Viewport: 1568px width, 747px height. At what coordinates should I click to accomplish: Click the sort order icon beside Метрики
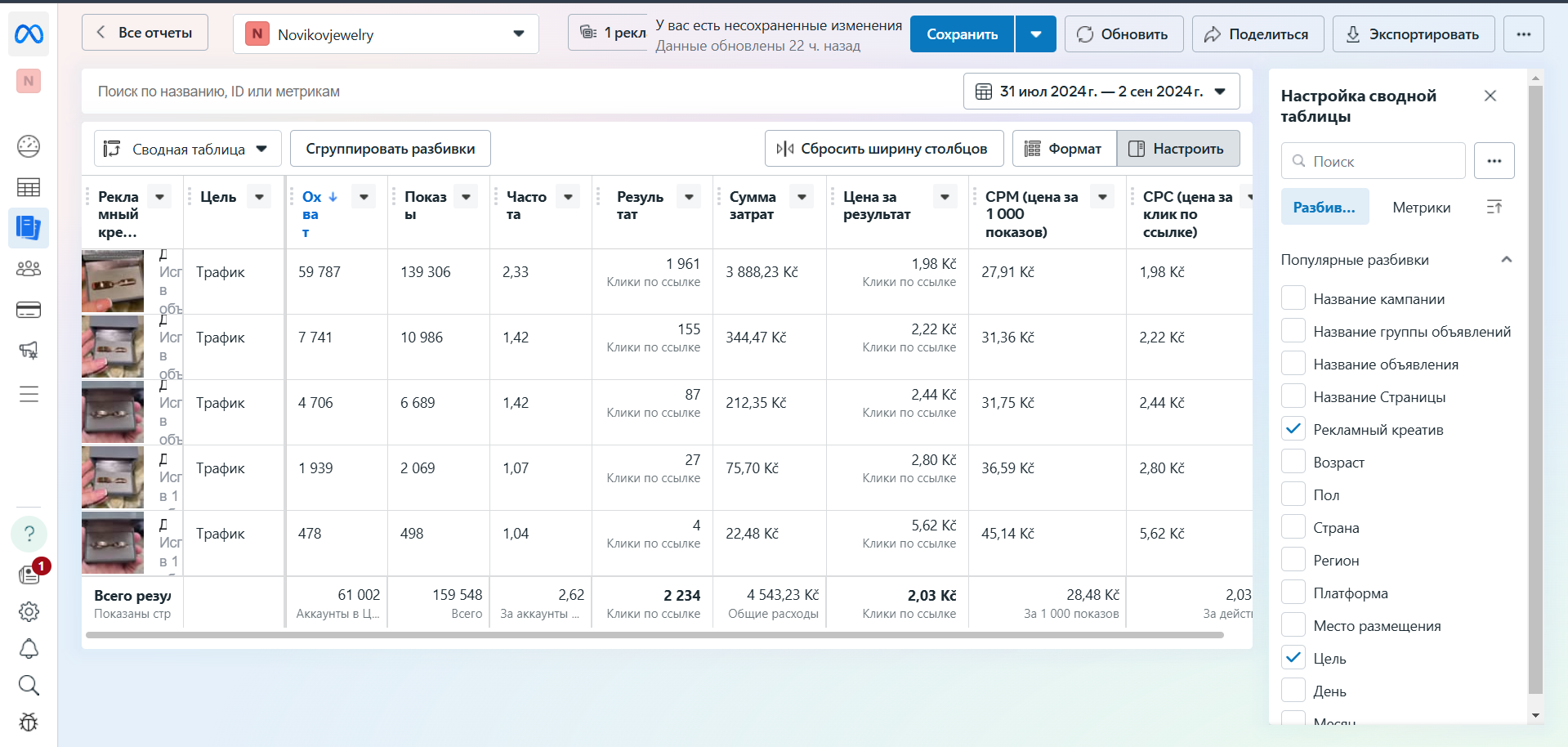(1494, 208)
